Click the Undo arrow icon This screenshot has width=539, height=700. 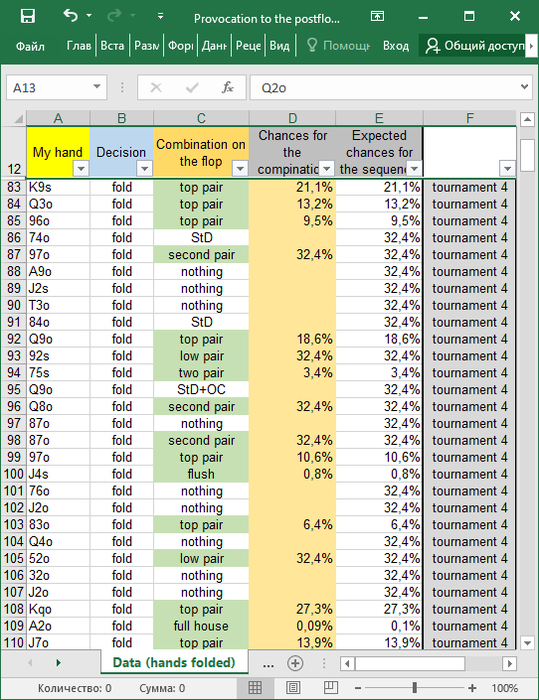[x=71, y=16]
